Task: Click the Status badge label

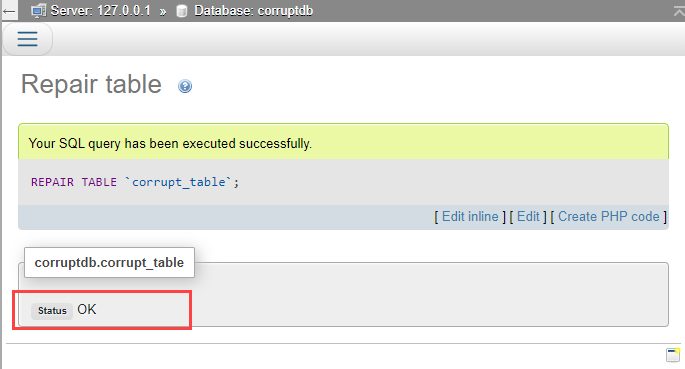Action: (52, 311)
